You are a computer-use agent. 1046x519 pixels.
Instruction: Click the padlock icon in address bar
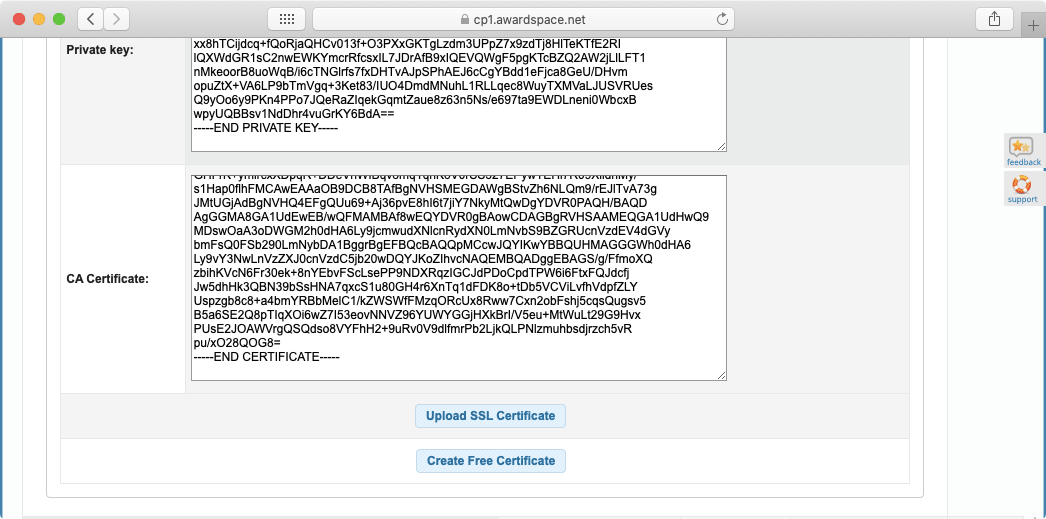[464, 20]
